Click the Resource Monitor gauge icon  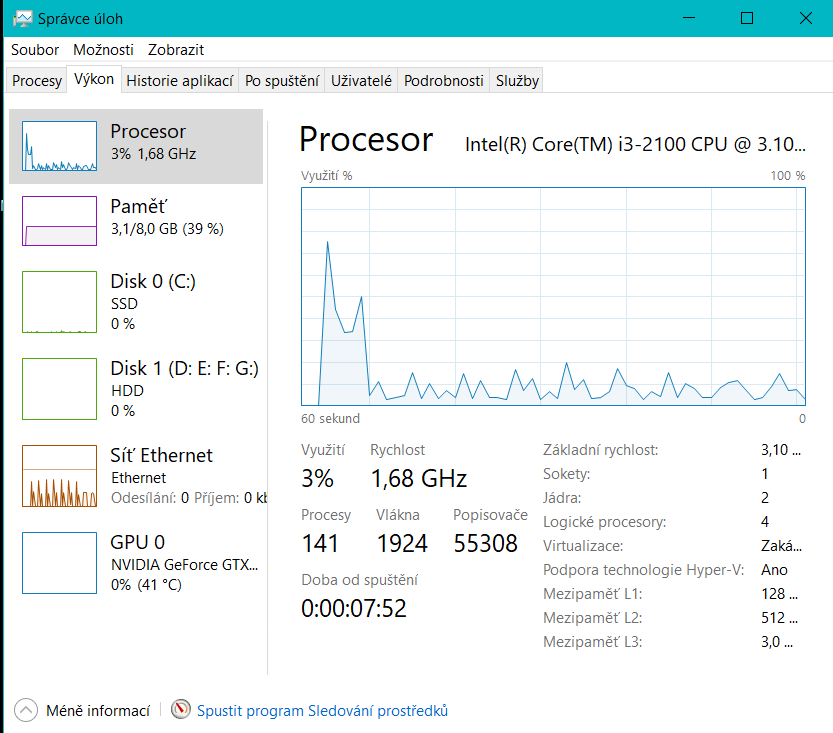coord(180,710)
